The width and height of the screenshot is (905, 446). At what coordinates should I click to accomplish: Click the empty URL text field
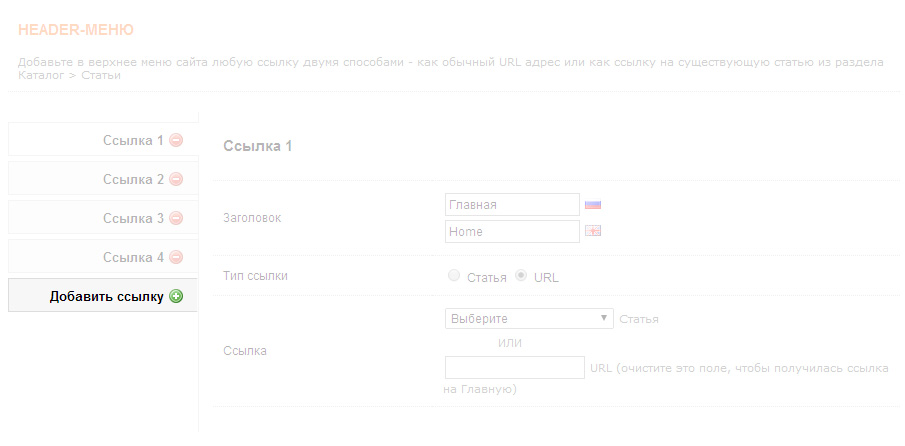[x=514, y=368]
